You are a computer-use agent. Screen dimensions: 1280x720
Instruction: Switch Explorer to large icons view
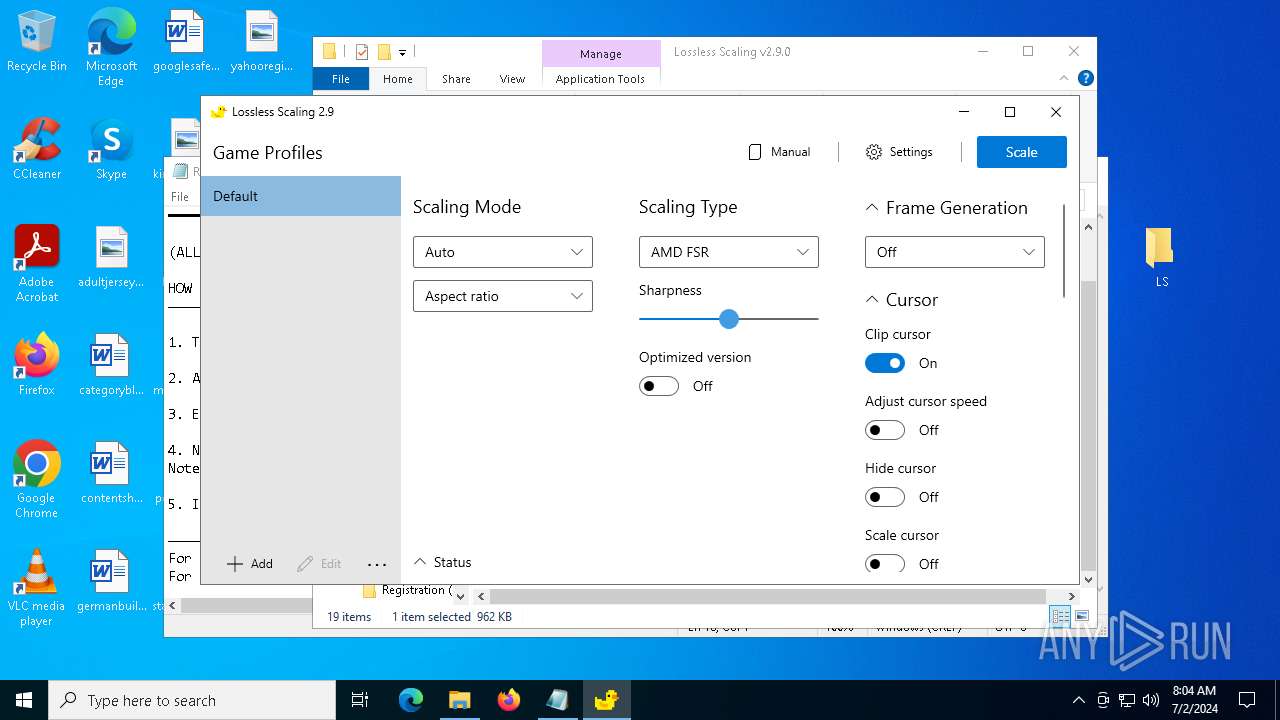[x=1081, y=616]
